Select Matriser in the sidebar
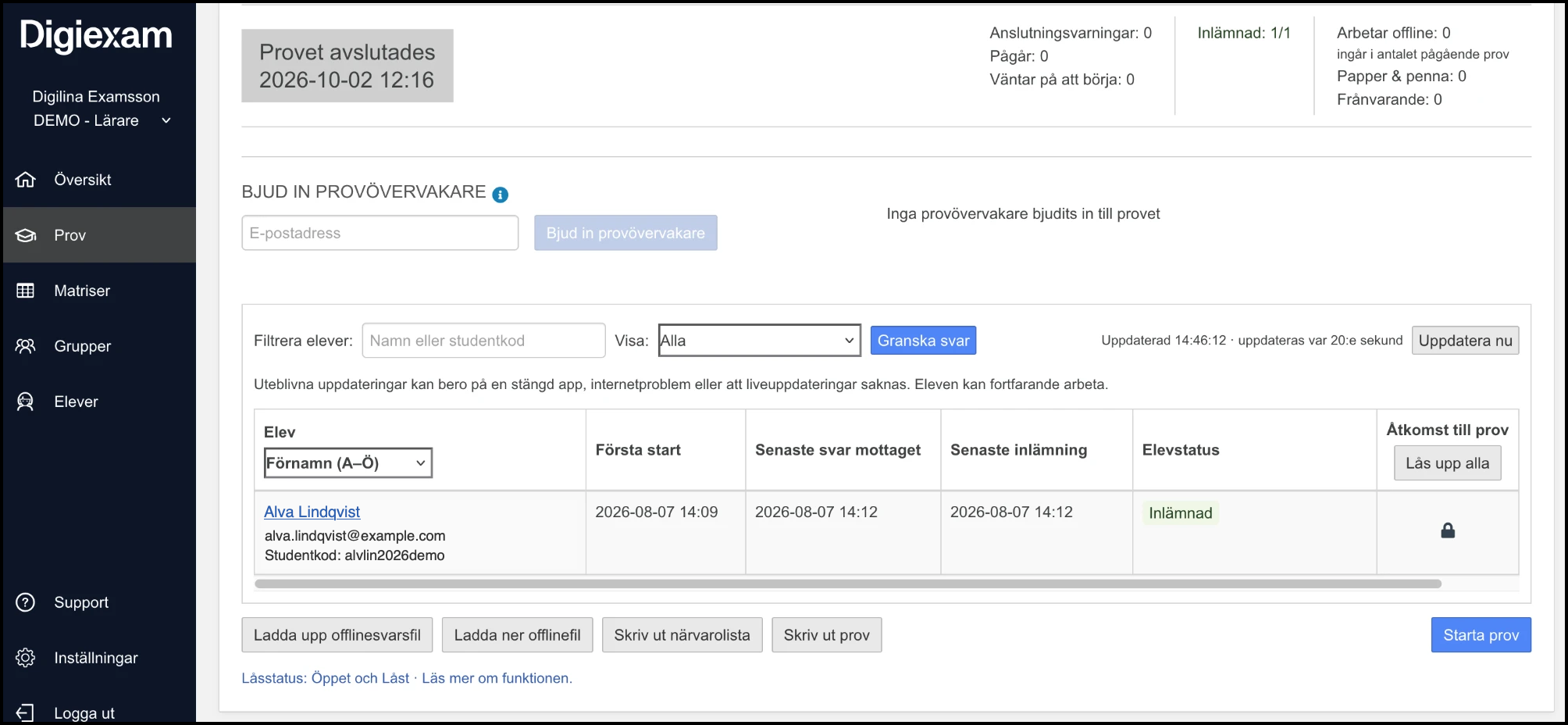Viewport: 1568px width, 725px height. (99, 291)
